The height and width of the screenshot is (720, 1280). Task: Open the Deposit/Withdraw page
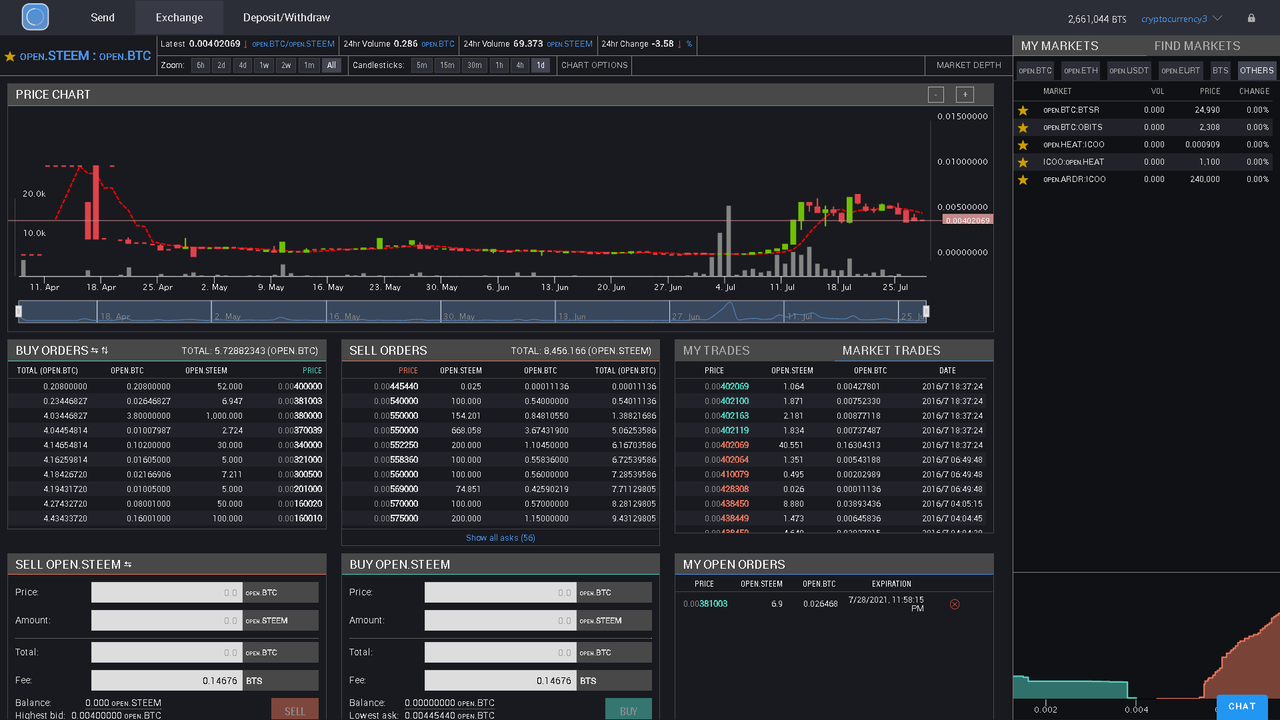click(286, 18)
